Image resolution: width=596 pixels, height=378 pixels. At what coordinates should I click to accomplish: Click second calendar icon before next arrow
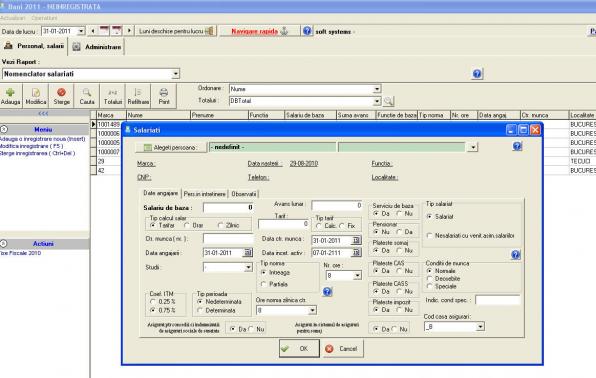(117, 31)
